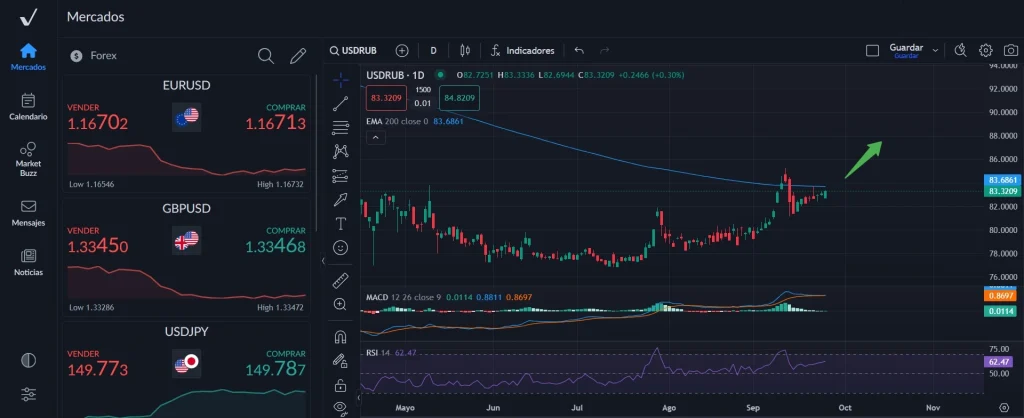Open the Indicadores menu
Image resolution: width=1024 pixels, height=418 pixels.
521,50
